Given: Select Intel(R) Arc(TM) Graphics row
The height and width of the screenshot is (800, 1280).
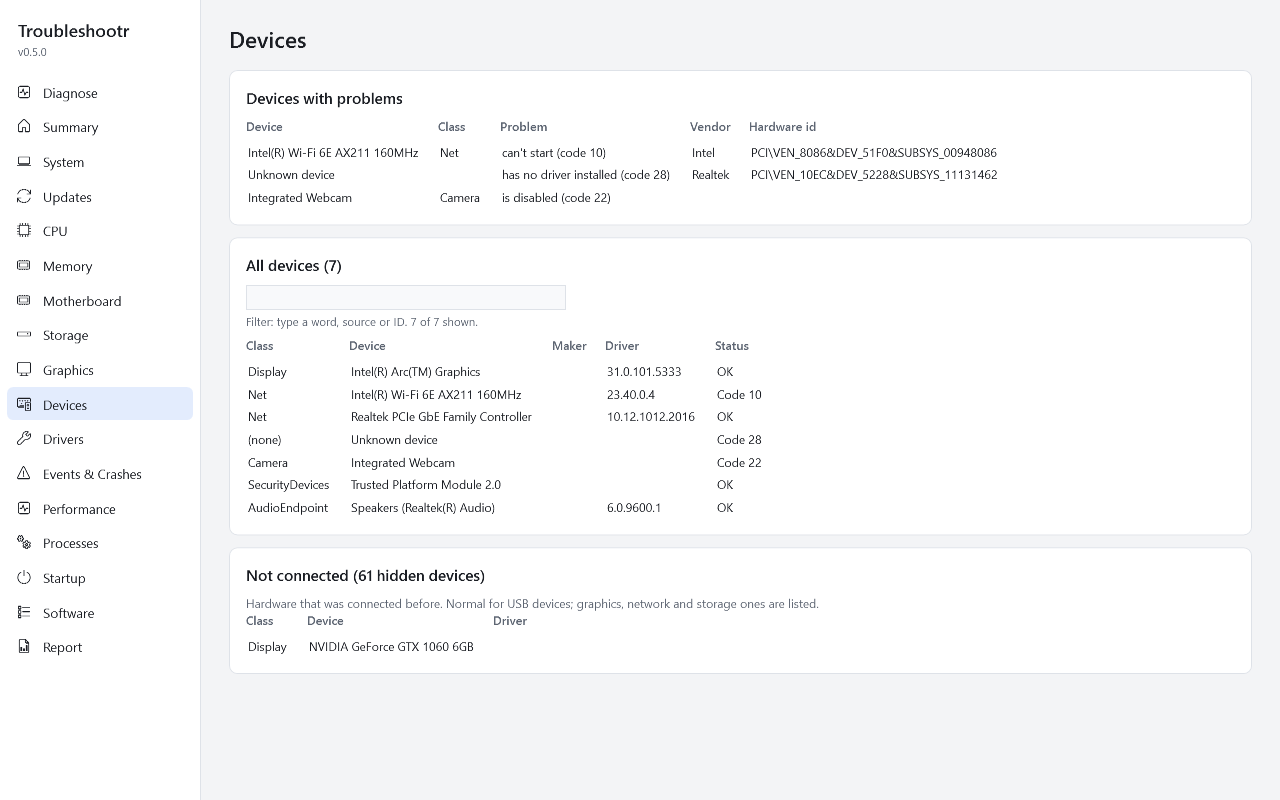Looking at the screenshot, I should (x=505, y=372).
